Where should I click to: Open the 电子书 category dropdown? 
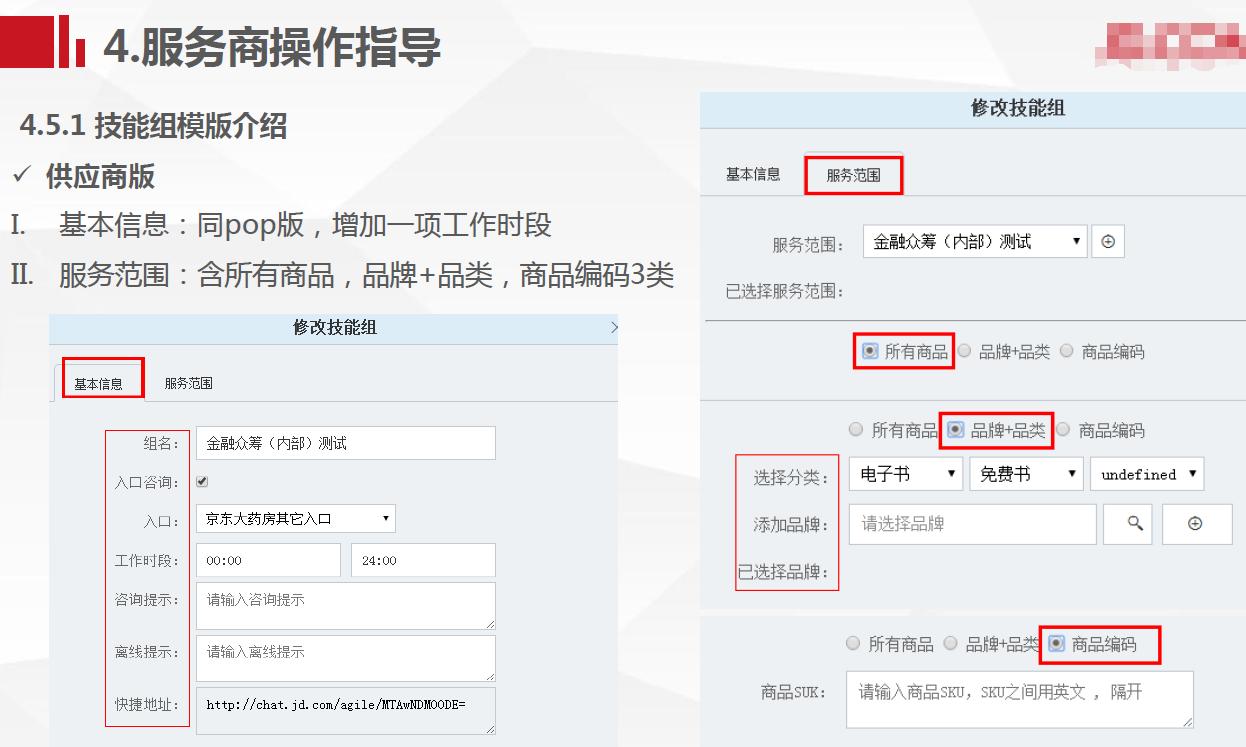(905, 474)
